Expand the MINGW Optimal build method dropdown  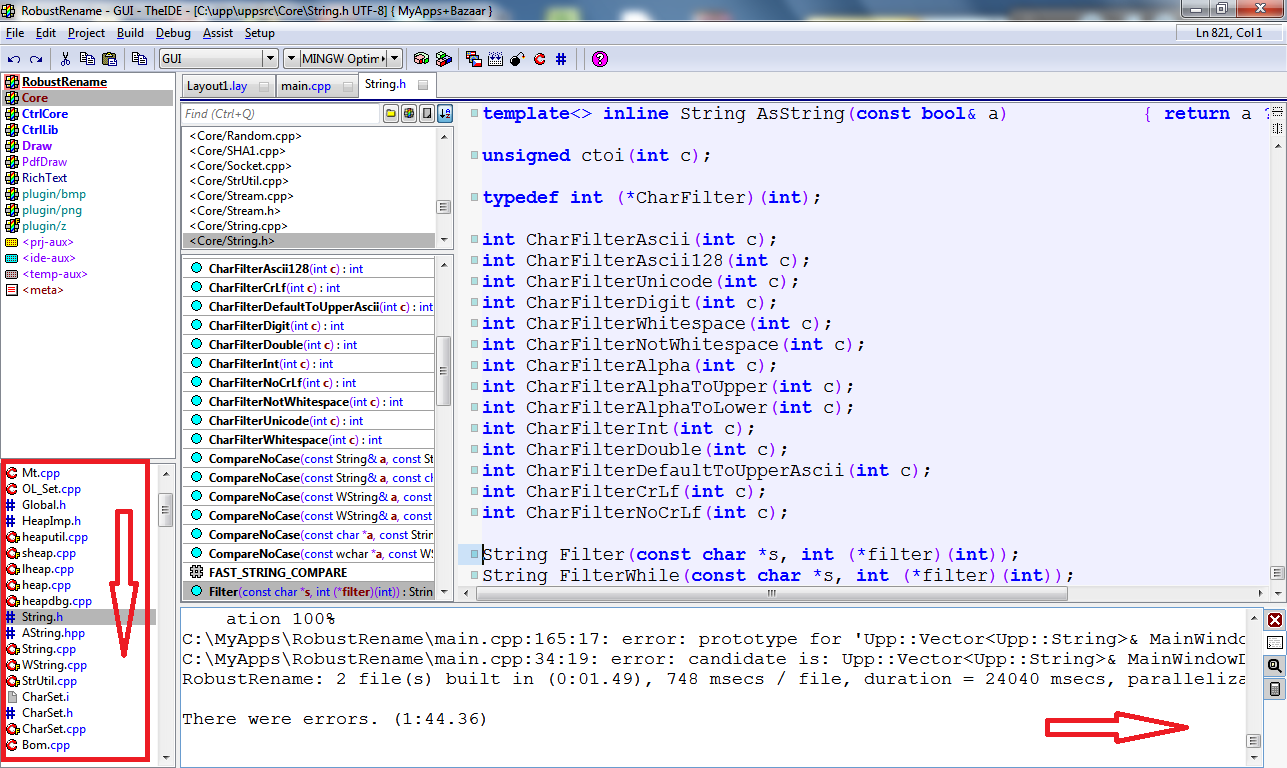click(x=395, y=59)
